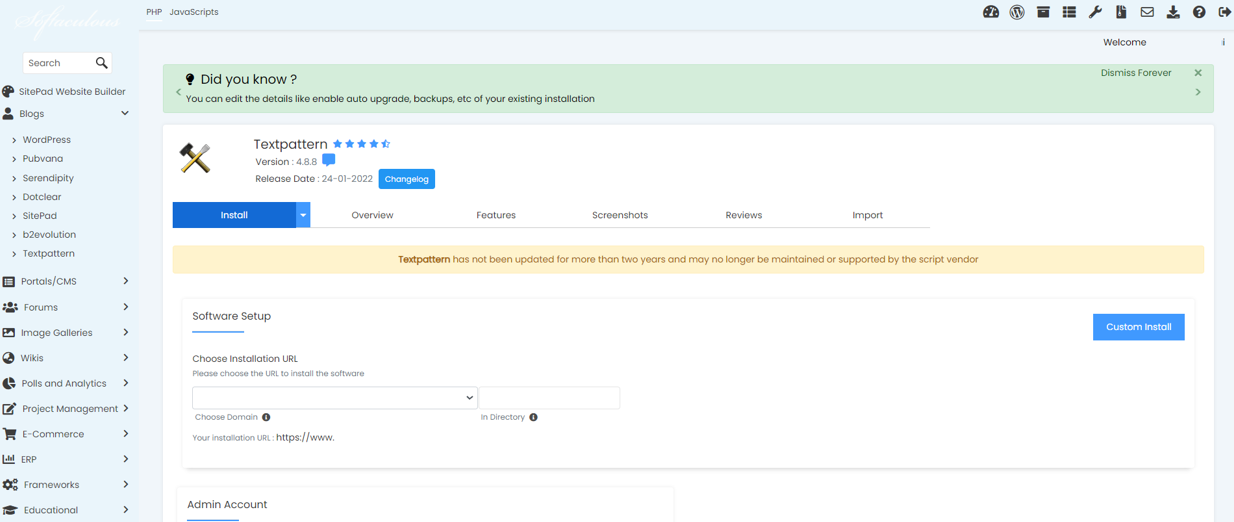1234x522 pixels.
Task: Open the Install button dropdown arrow
Action: tap(303, 215)
